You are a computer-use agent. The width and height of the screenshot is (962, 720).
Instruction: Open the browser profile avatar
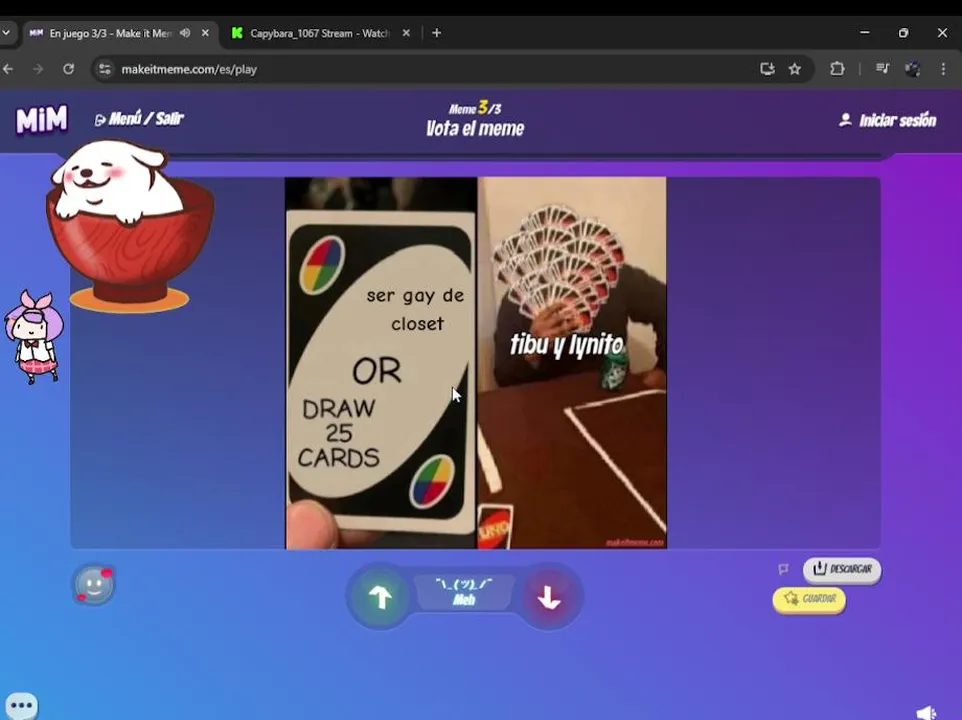point(912,69)
